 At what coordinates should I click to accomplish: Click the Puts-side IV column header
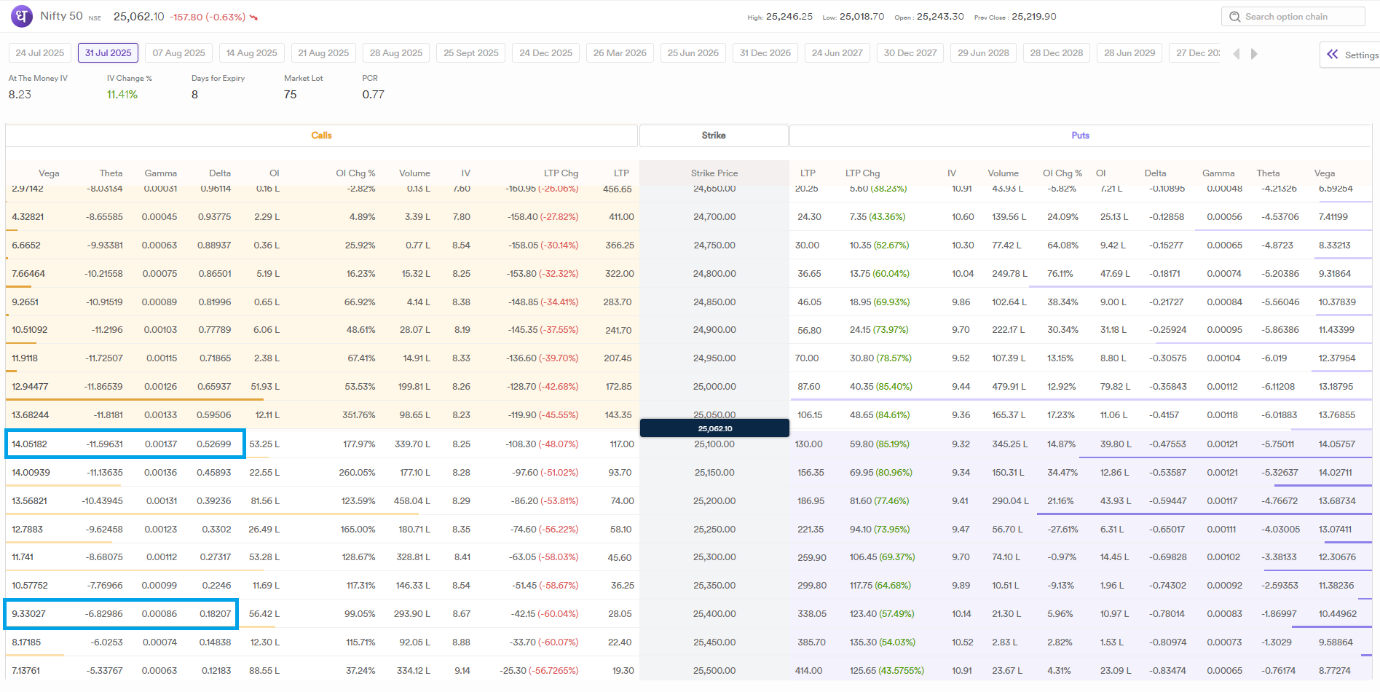coord(952,173)
